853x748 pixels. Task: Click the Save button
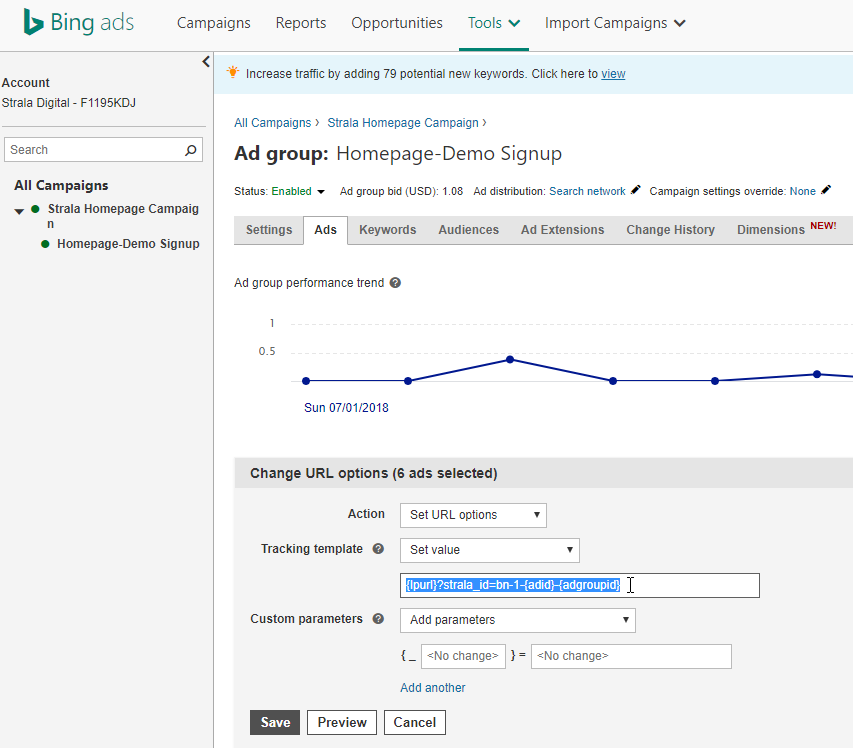(x=275, y=722)
